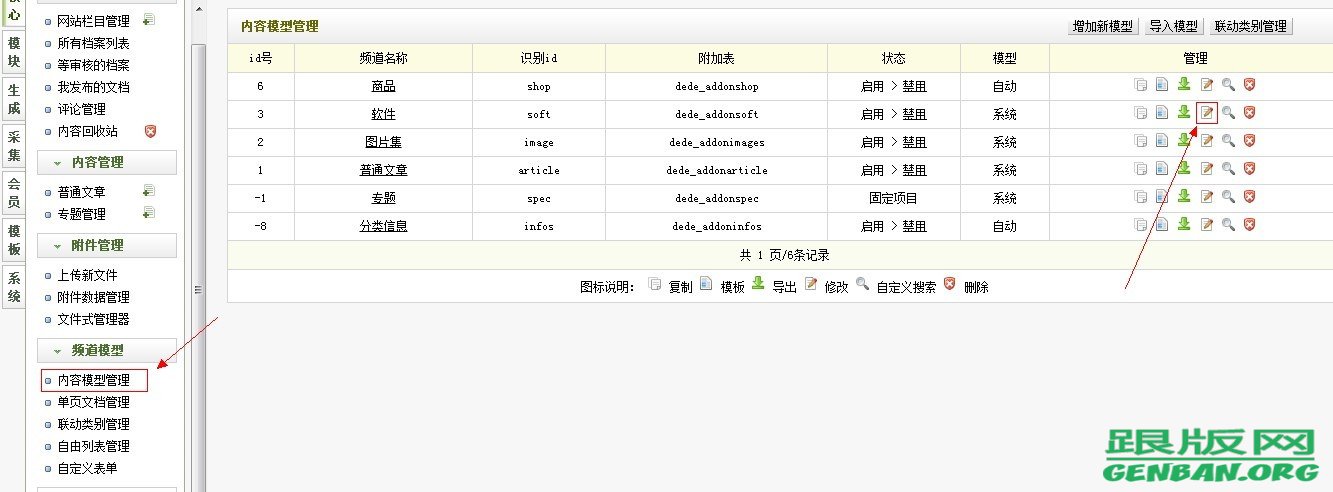Open 内容模型管理 in the sidebar

coord(93,380)
